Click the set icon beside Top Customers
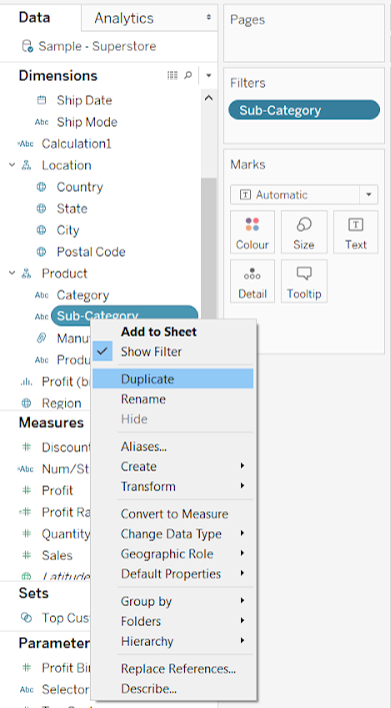 click(x=27, y=618)
